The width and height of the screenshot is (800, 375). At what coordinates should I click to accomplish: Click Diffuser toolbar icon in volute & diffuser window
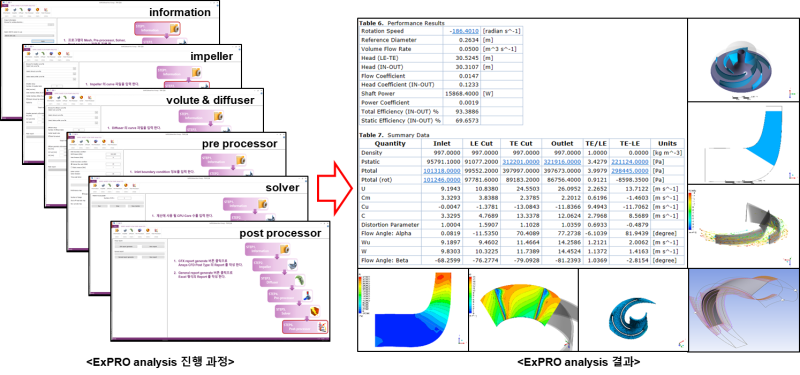66,98
